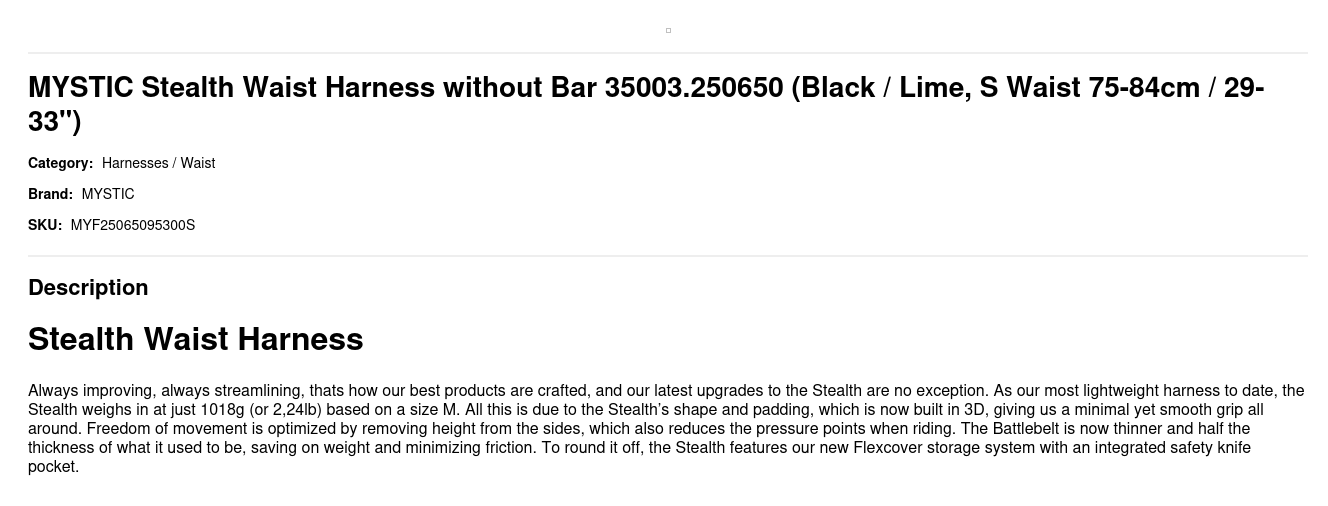
Task: Click the horizontal divider above the Description heading
Action: tap(668, 256)
